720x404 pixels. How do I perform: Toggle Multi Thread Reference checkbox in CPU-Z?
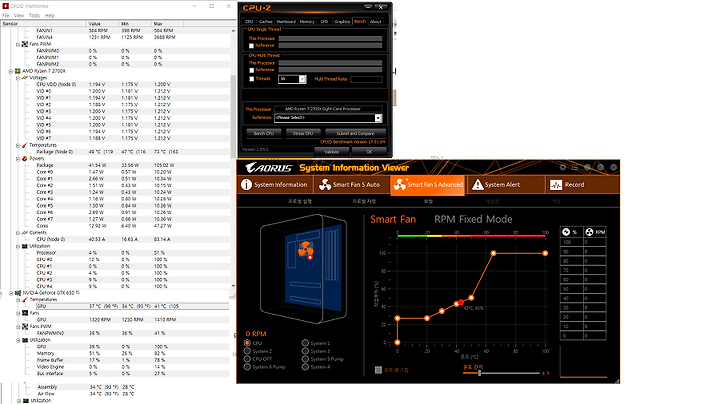click(252, 70)
